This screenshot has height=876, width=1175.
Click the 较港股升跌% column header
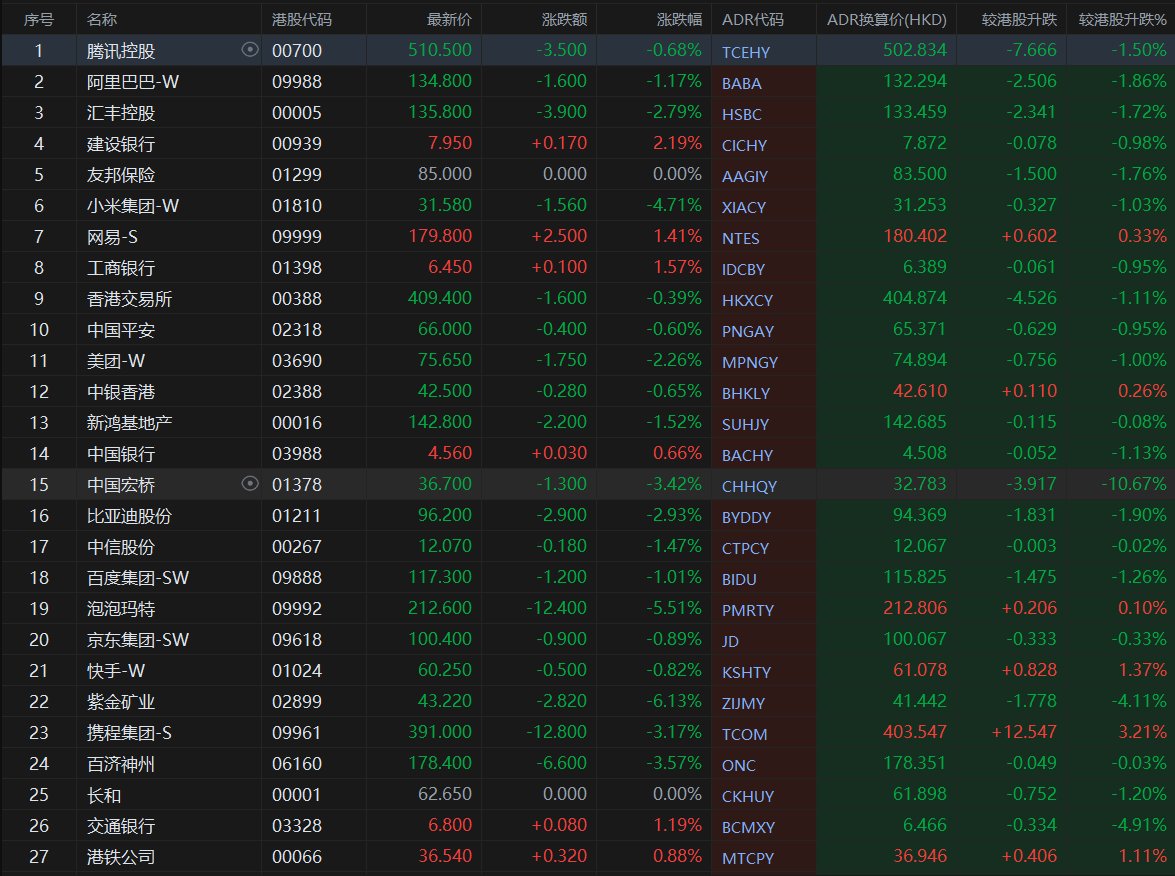(1122, 19)
